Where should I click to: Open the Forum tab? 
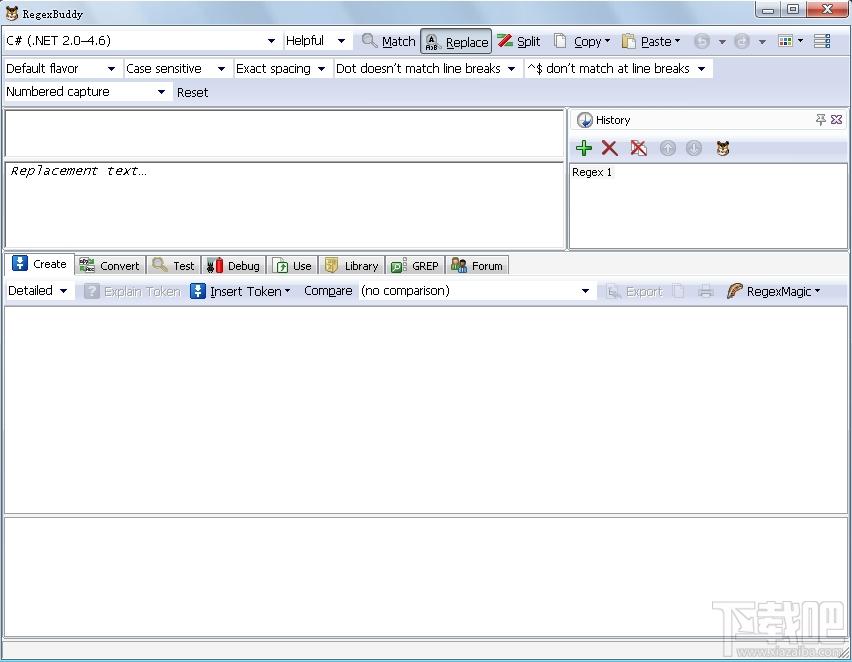(x=478, y=266)
